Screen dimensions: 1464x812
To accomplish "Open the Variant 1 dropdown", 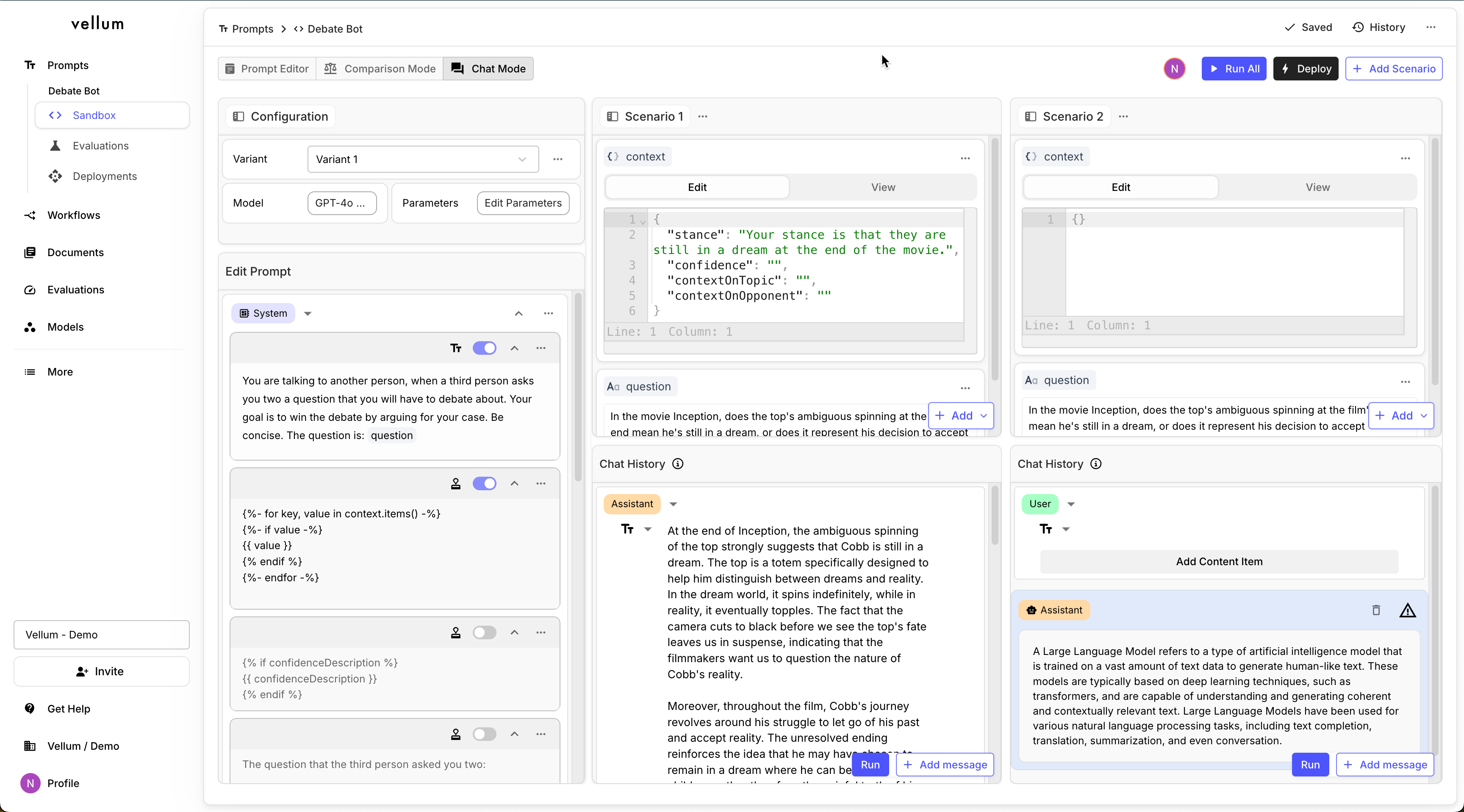I will (422, 159).
